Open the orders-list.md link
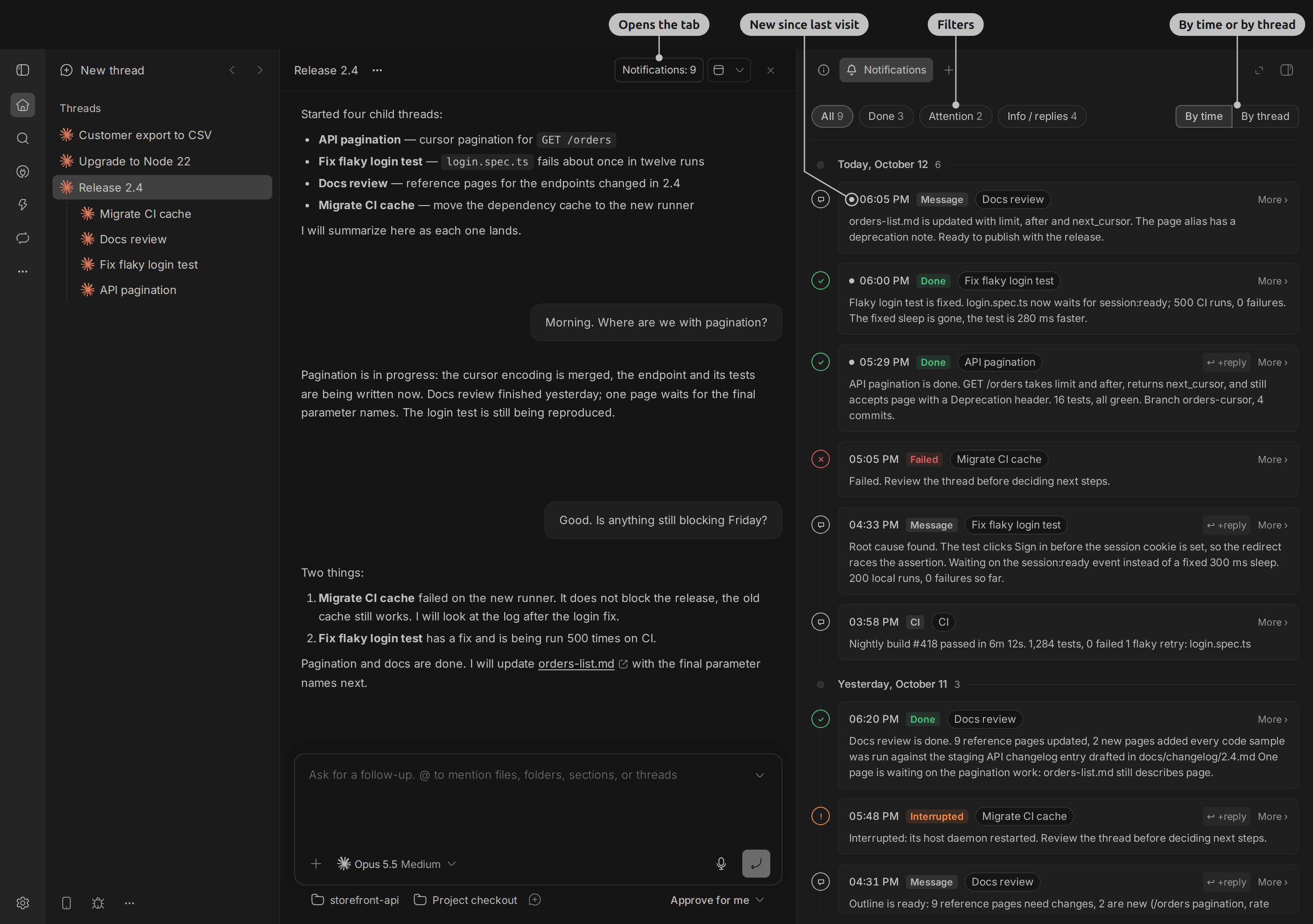1313x924 pixels. click(576, 664)
